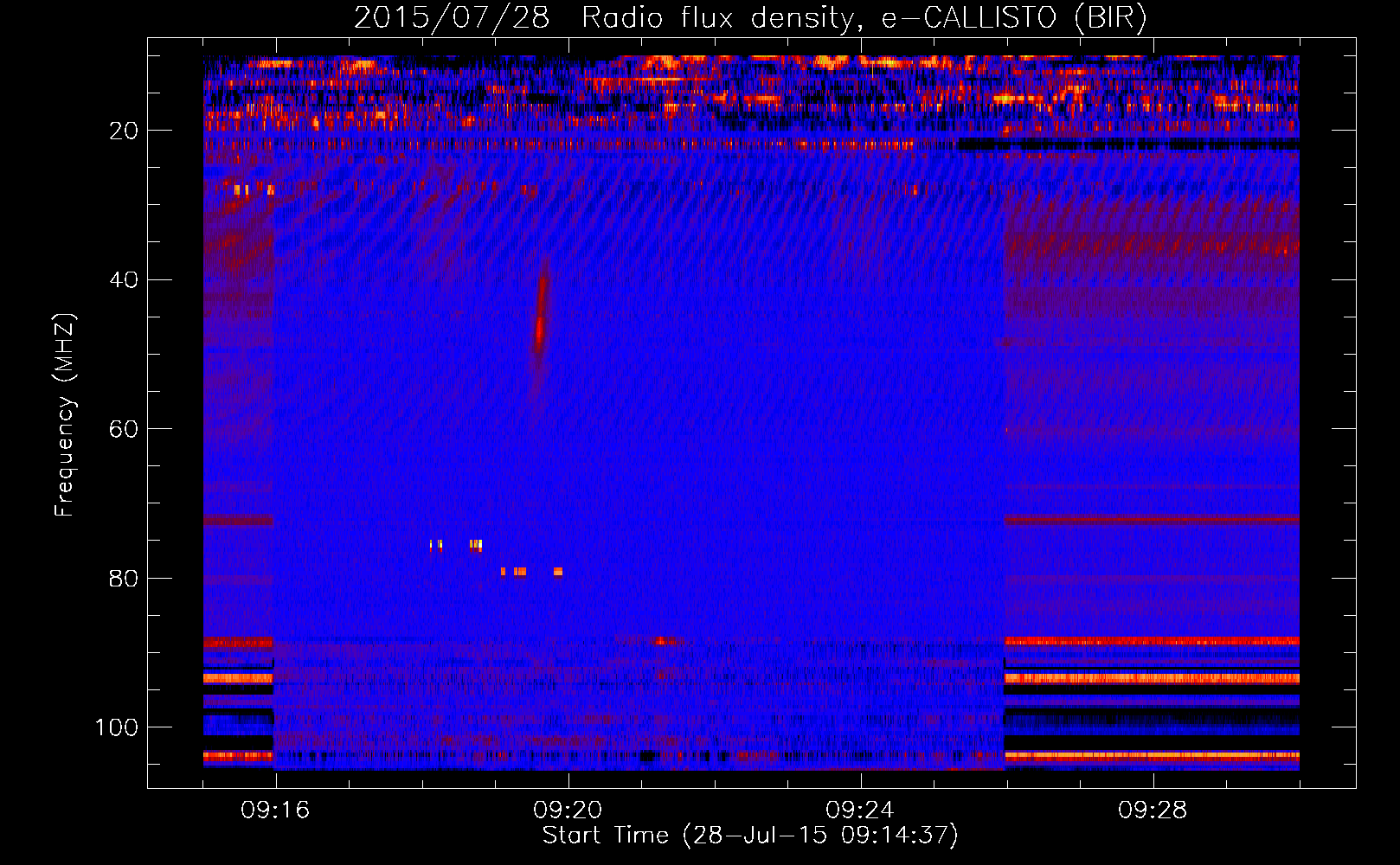Click the 100 MHz frequency tick label
The width and height of the screenshot is (1400, 865).
tap(117, 727)
